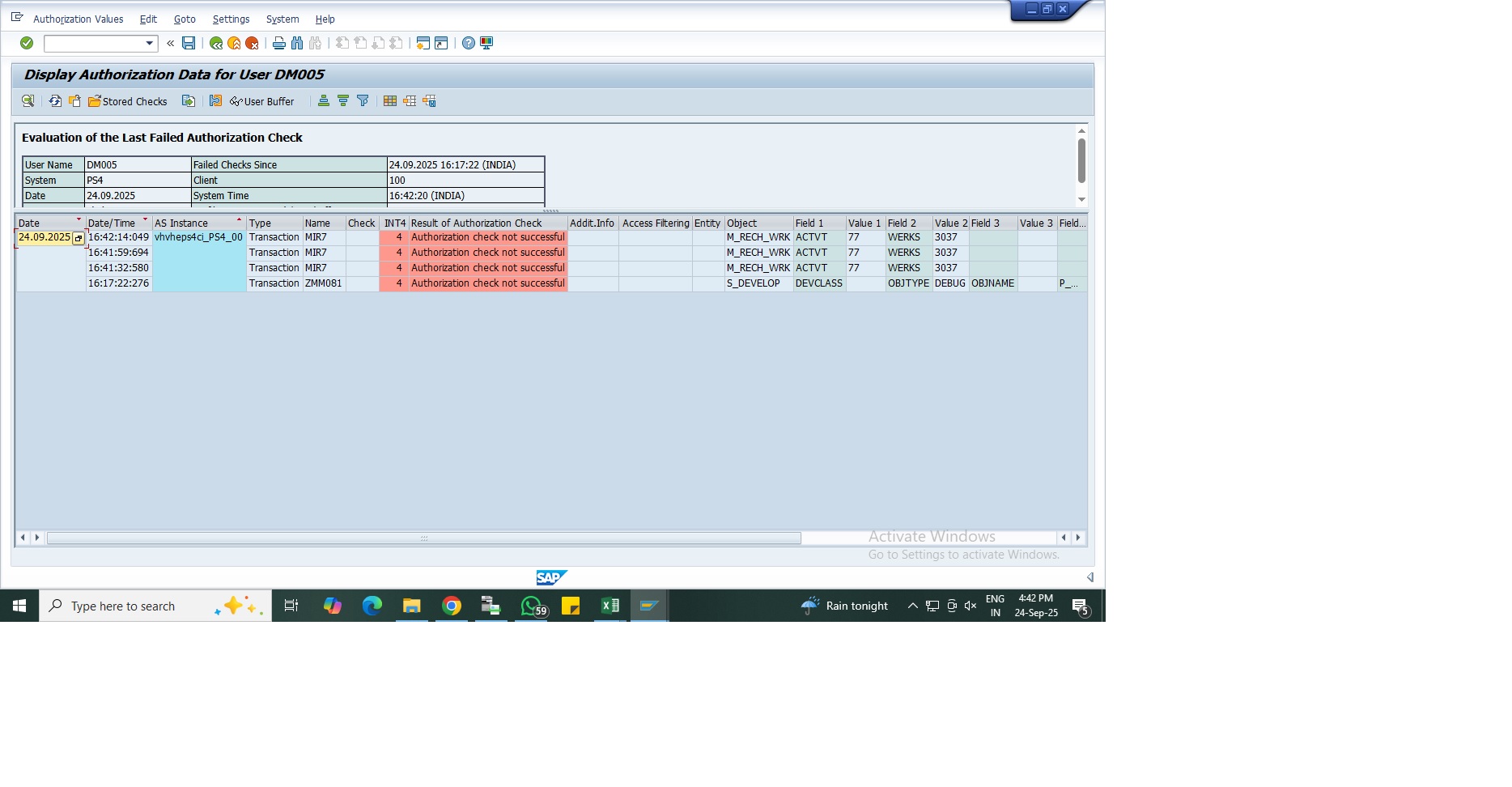Click the Sort Ascending icon

[324, 101]
